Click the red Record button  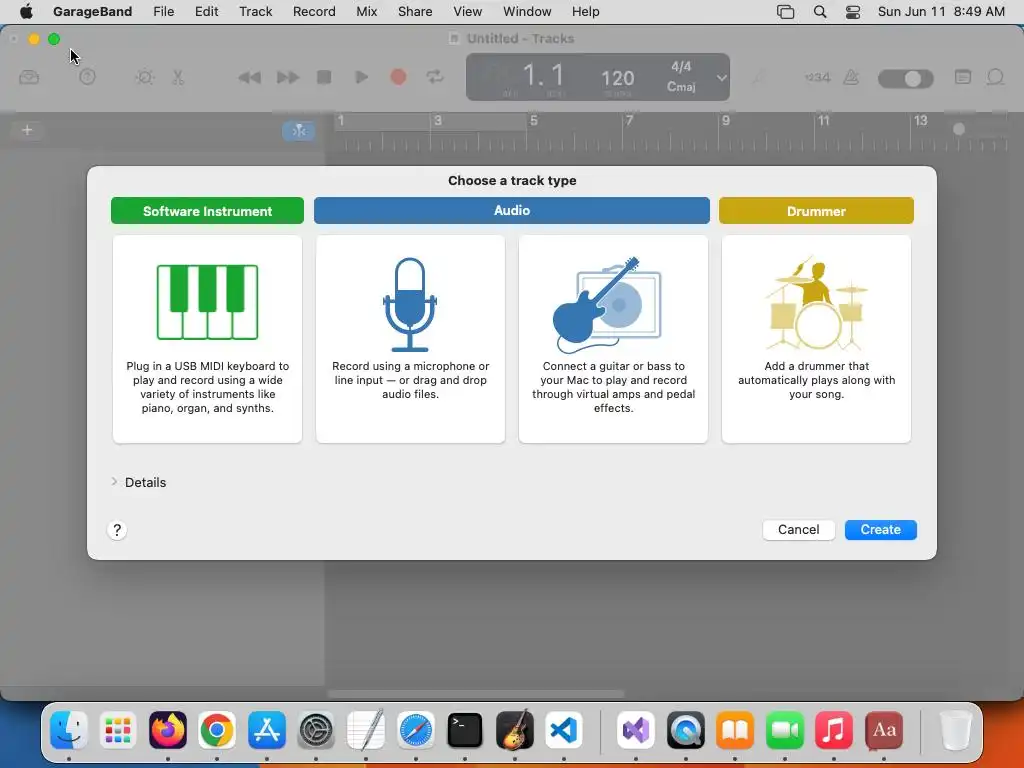point(398,77)
